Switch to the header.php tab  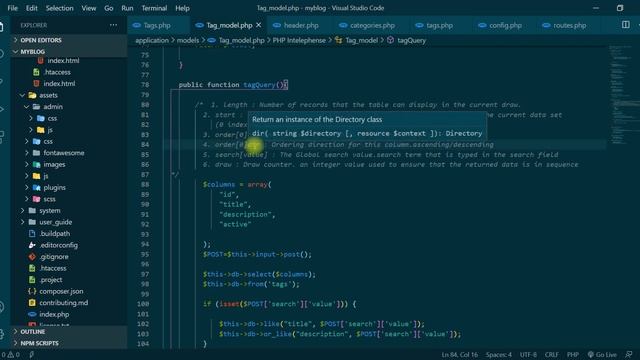(x=301, y=25)
